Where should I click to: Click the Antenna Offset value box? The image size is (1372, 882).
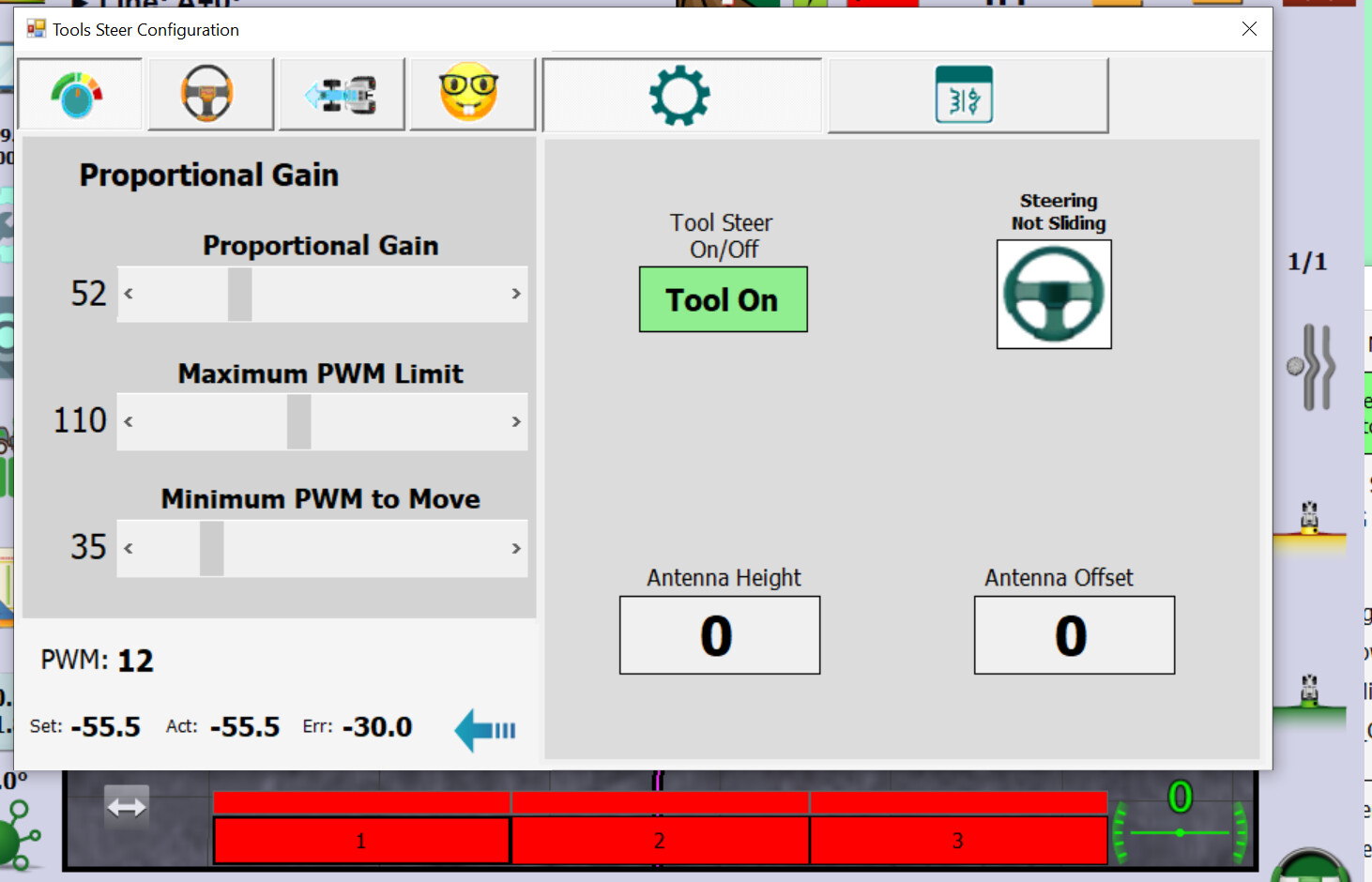pyautogui.click(x=1074, y=635)
